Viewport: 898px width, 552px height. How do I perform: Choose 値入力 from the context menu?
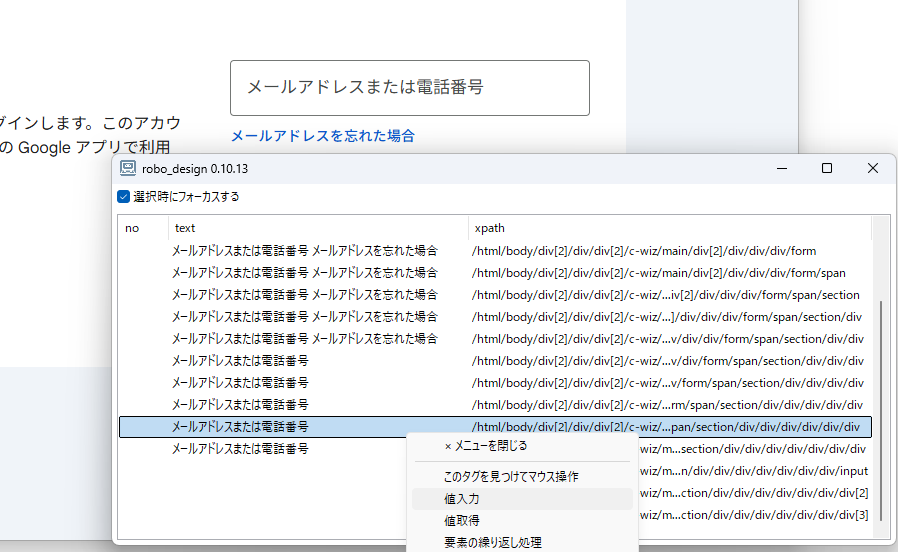point(462,498)
